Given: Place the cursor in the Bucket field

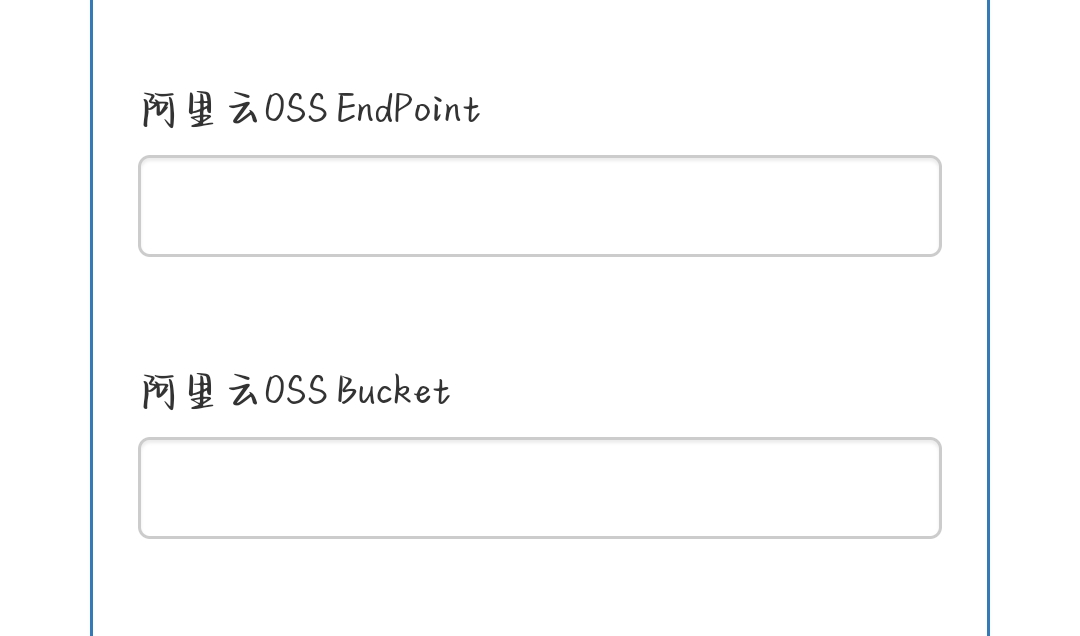Looking at the screenshot, I should coord(539,488).
